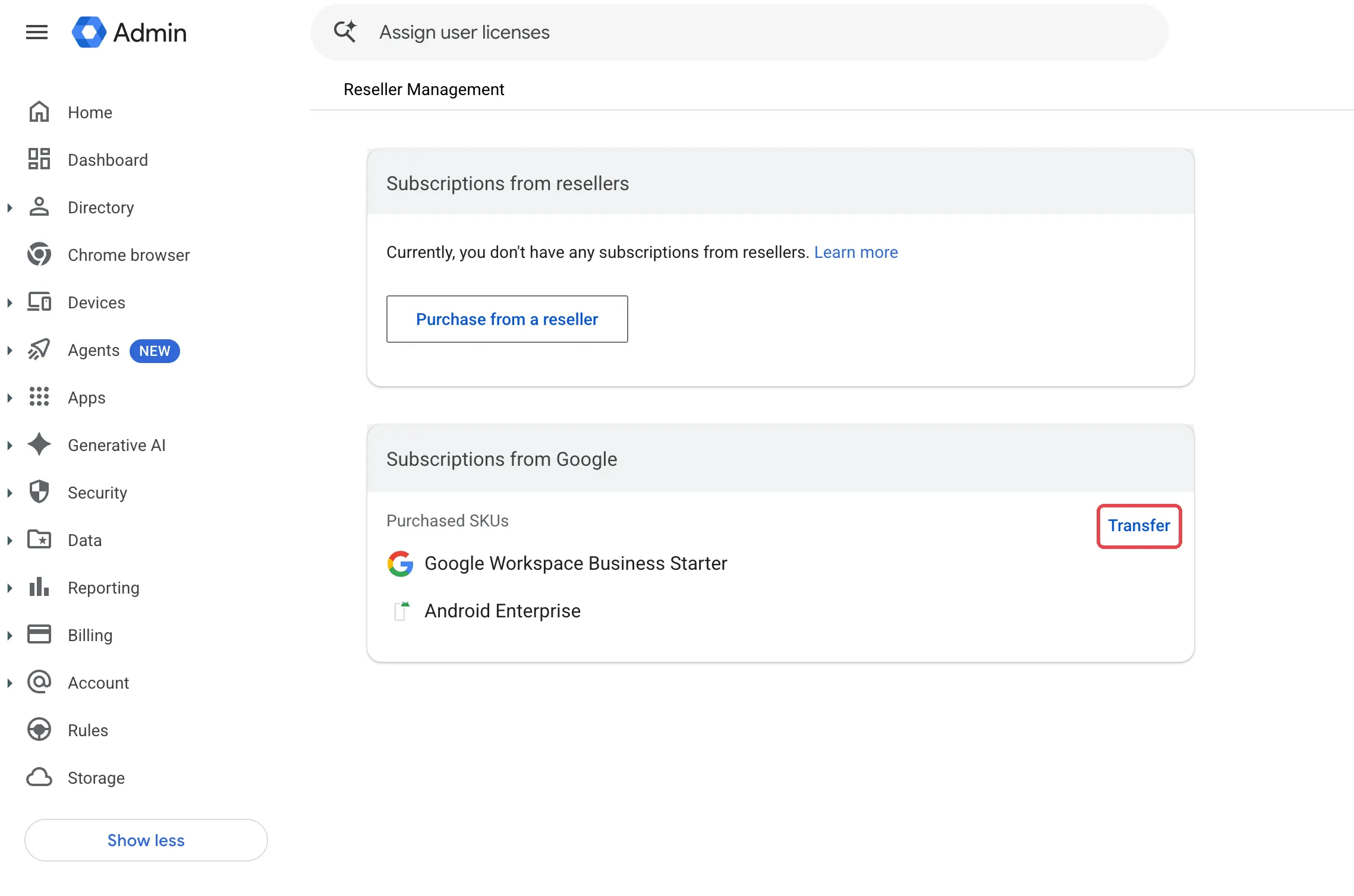Image resolution: width=1354 pixels, height=896 pixels.
Task: Click the Home house icon
Action: pos(39,112)
